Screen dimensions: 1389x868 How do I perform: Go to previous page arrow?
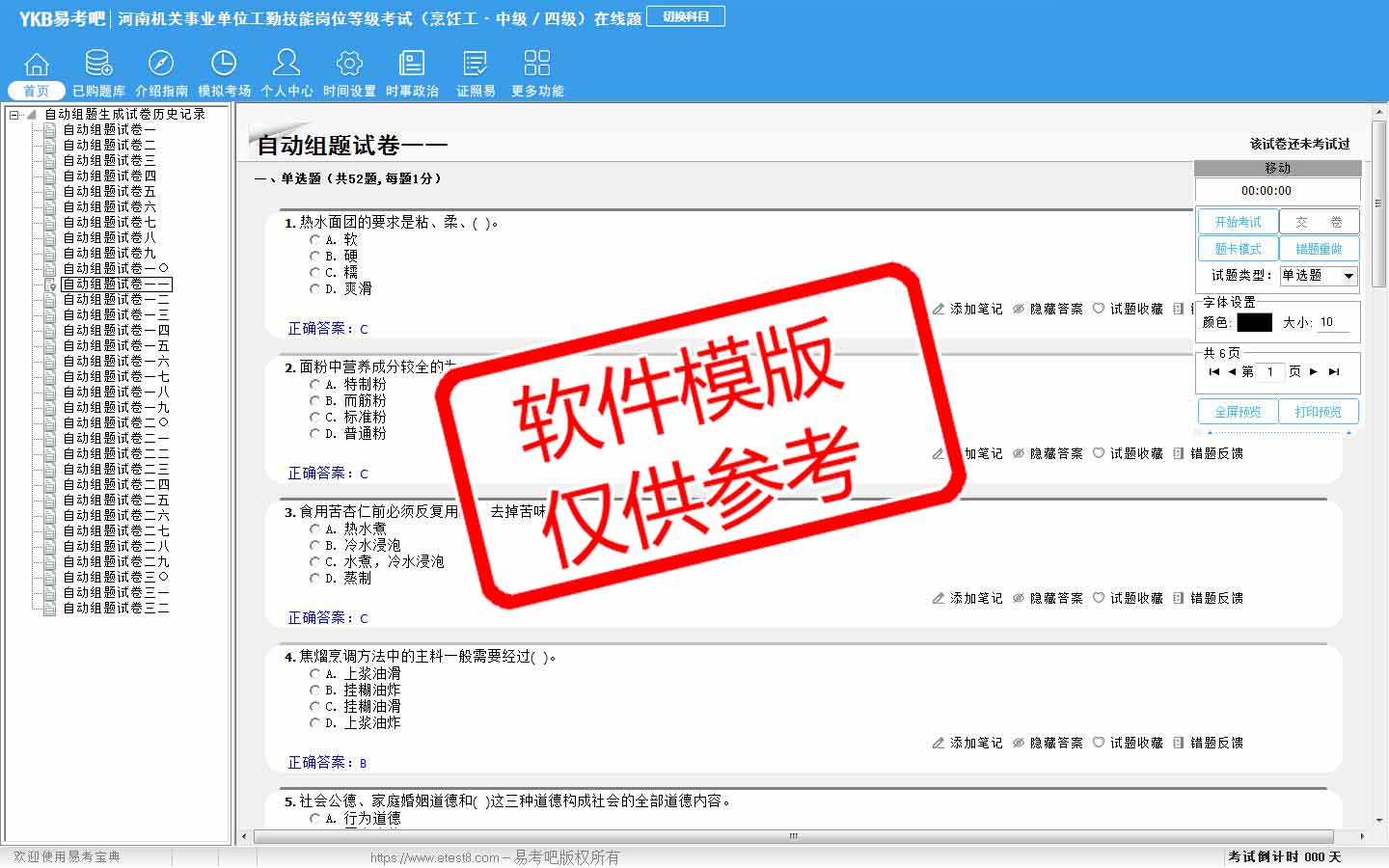[x=1232, y=371]
